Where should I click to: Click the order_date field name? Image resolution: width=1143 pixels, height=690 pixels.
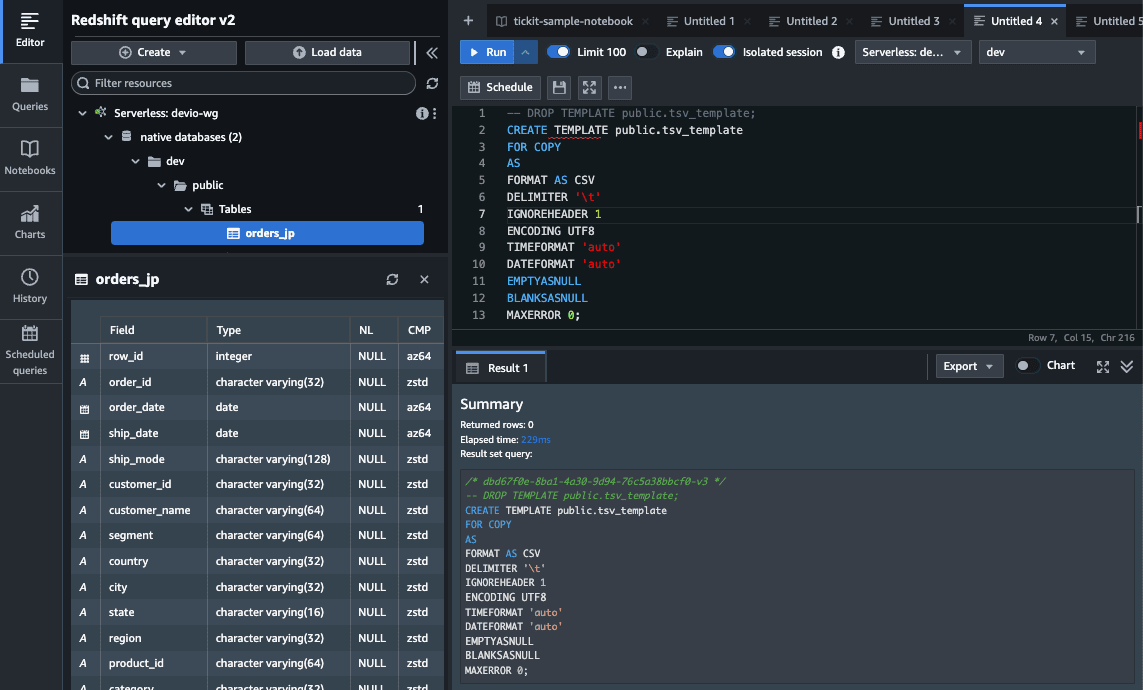pyautogui.click(x=136, y=407)
